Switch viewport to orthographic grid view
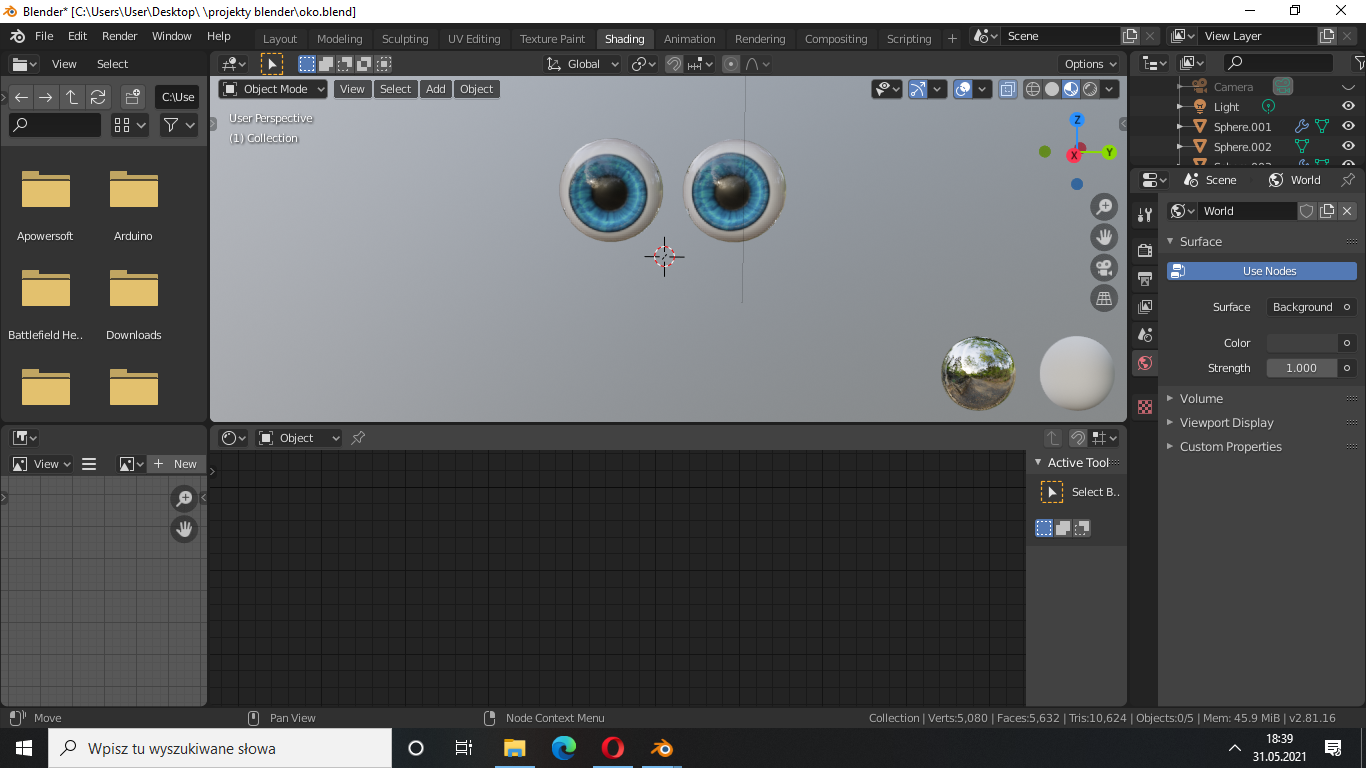 point(1104,298)
